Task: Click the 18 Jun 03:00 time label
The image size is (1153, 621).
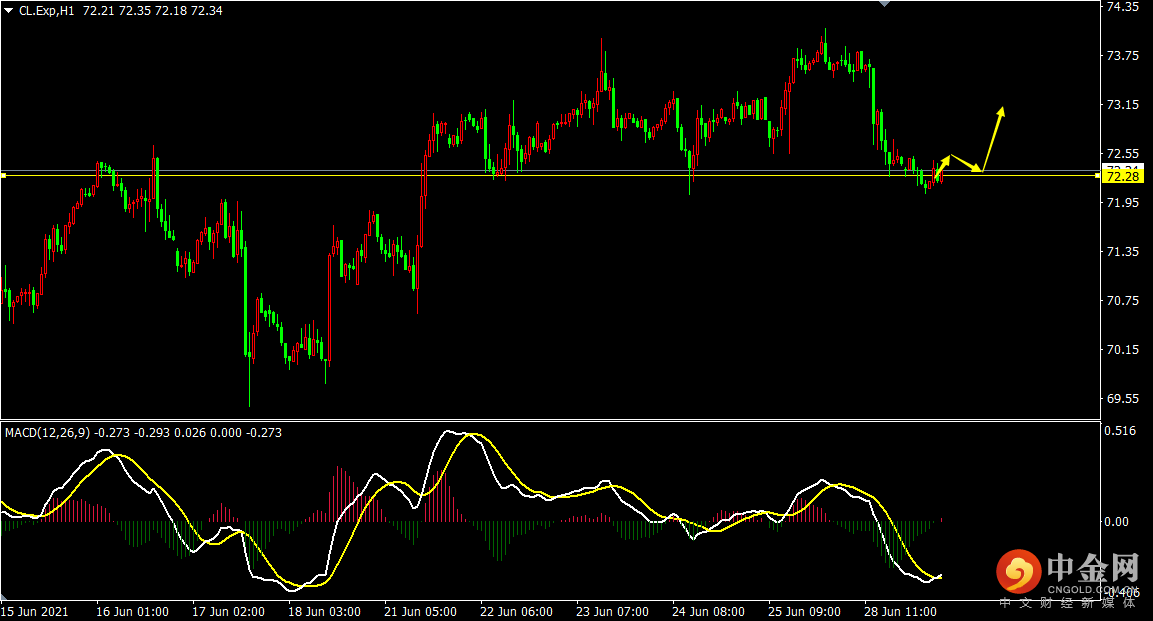Action: point(324,611)
